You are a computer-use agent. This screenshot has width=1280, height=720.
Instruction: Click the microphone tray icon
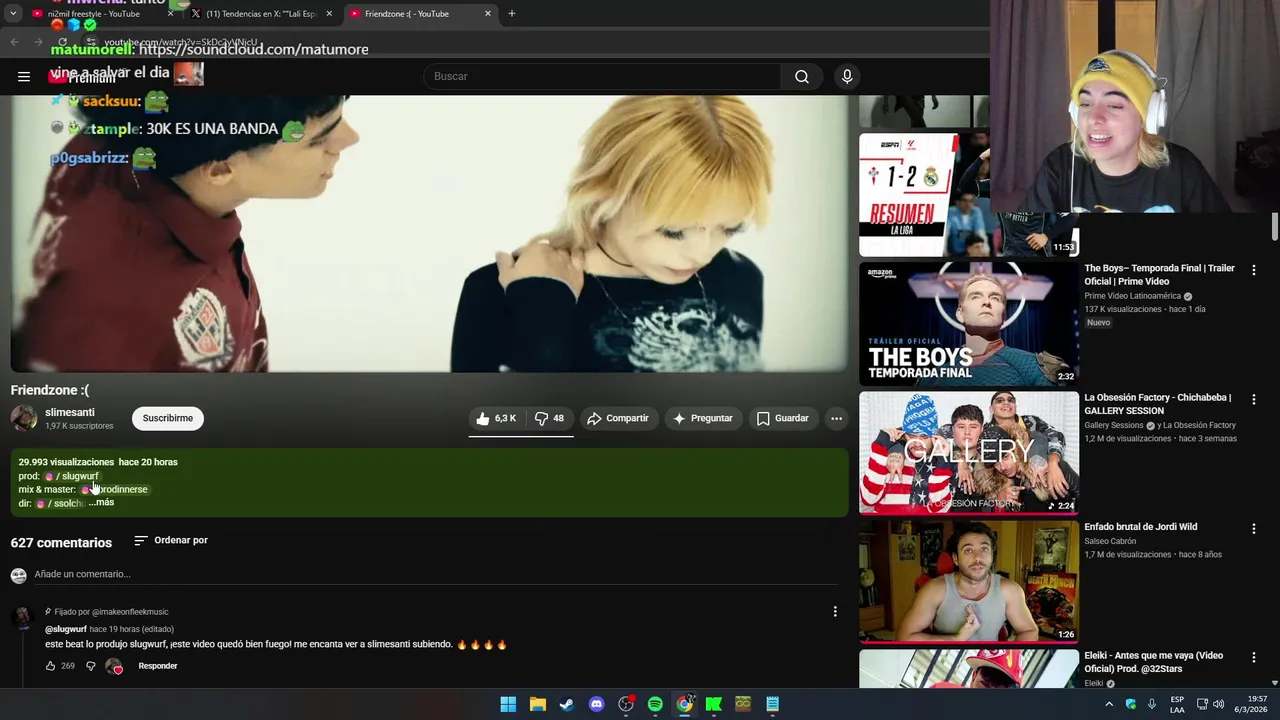(x=1151, y=704)
